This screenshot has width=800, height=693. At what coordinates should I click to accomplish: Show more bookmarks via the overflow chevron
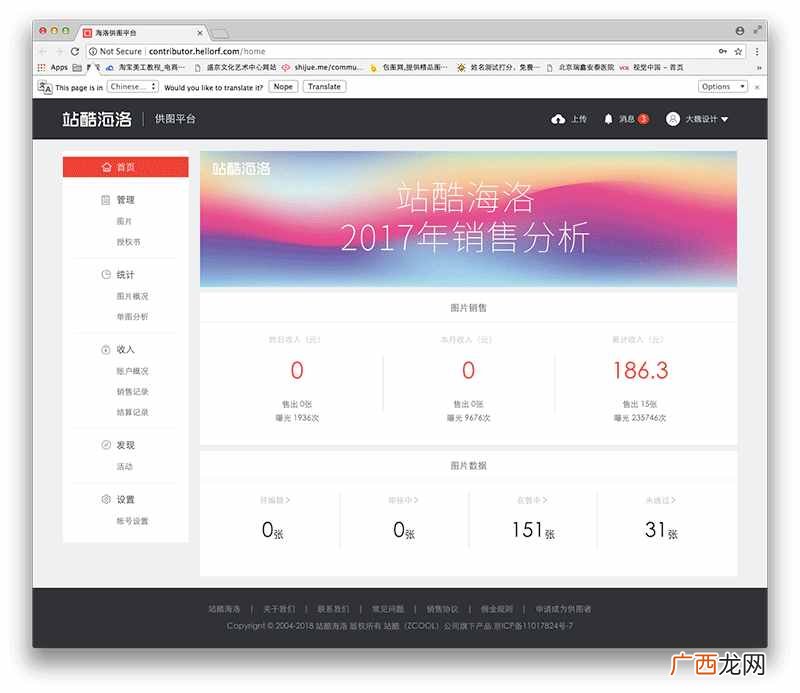(759, 67)
